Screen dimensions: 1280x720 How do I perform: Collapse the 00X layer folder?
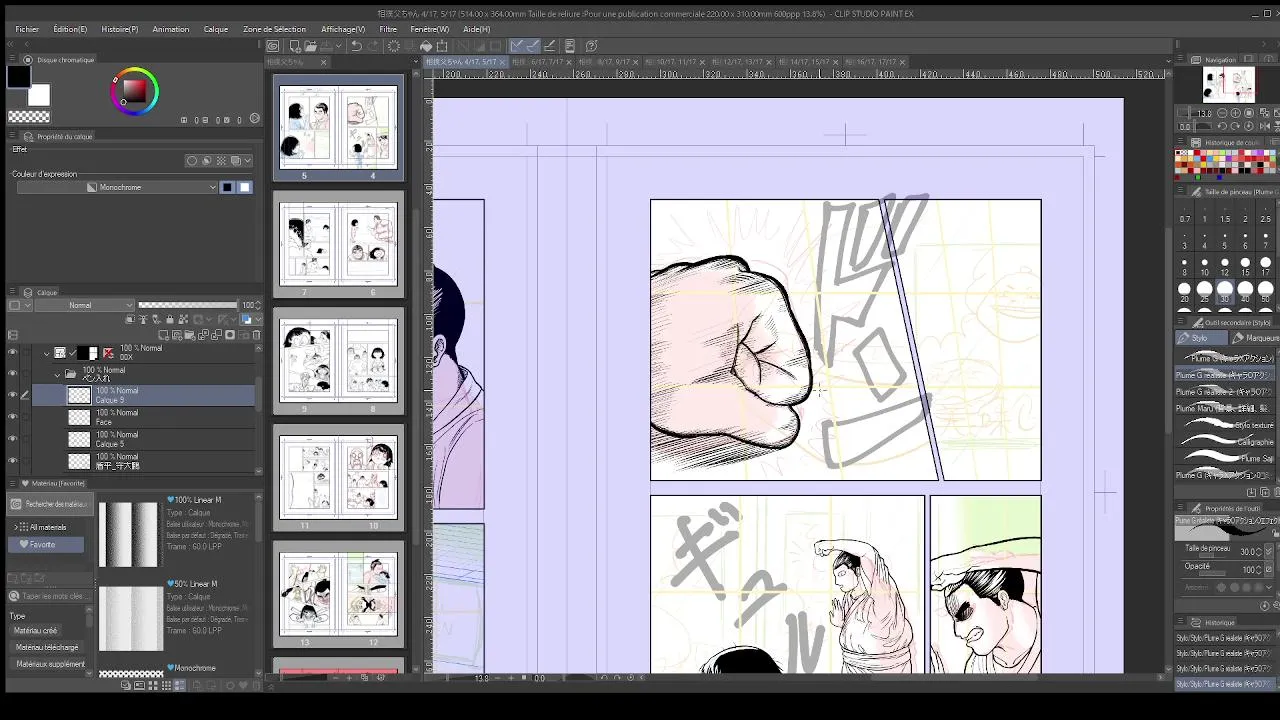pyautogui.click(x=46, y=353)
